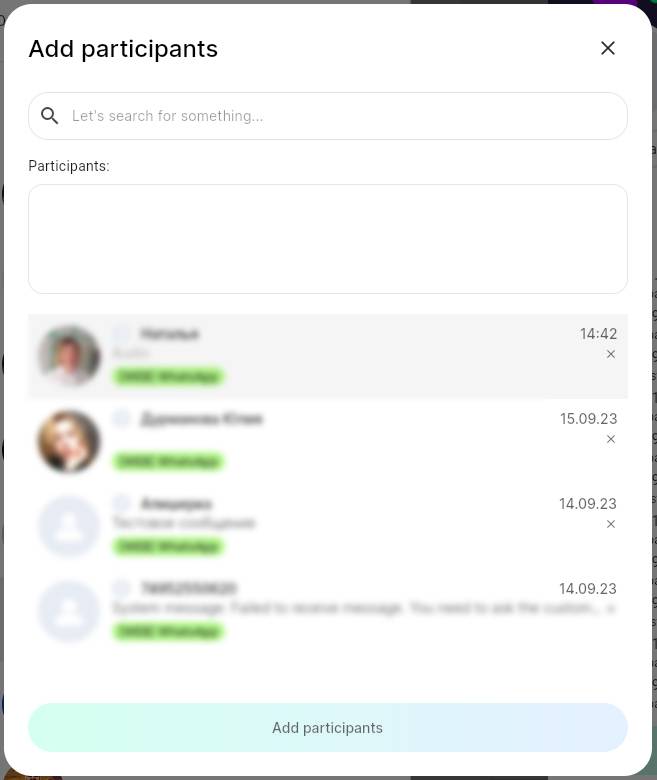Click the small x under the 15.09.23 date
This screenshot has height=780, width=657.
[611, 439]
